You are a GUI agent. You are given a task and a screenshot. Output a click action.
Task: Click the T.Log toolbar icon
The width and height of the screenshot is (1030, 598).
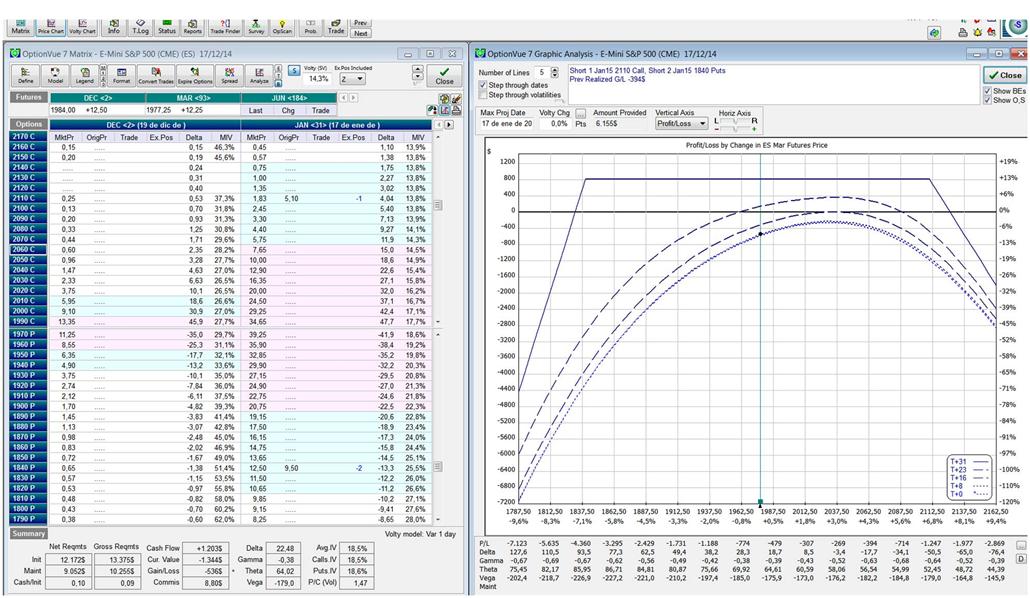(140, 26)
